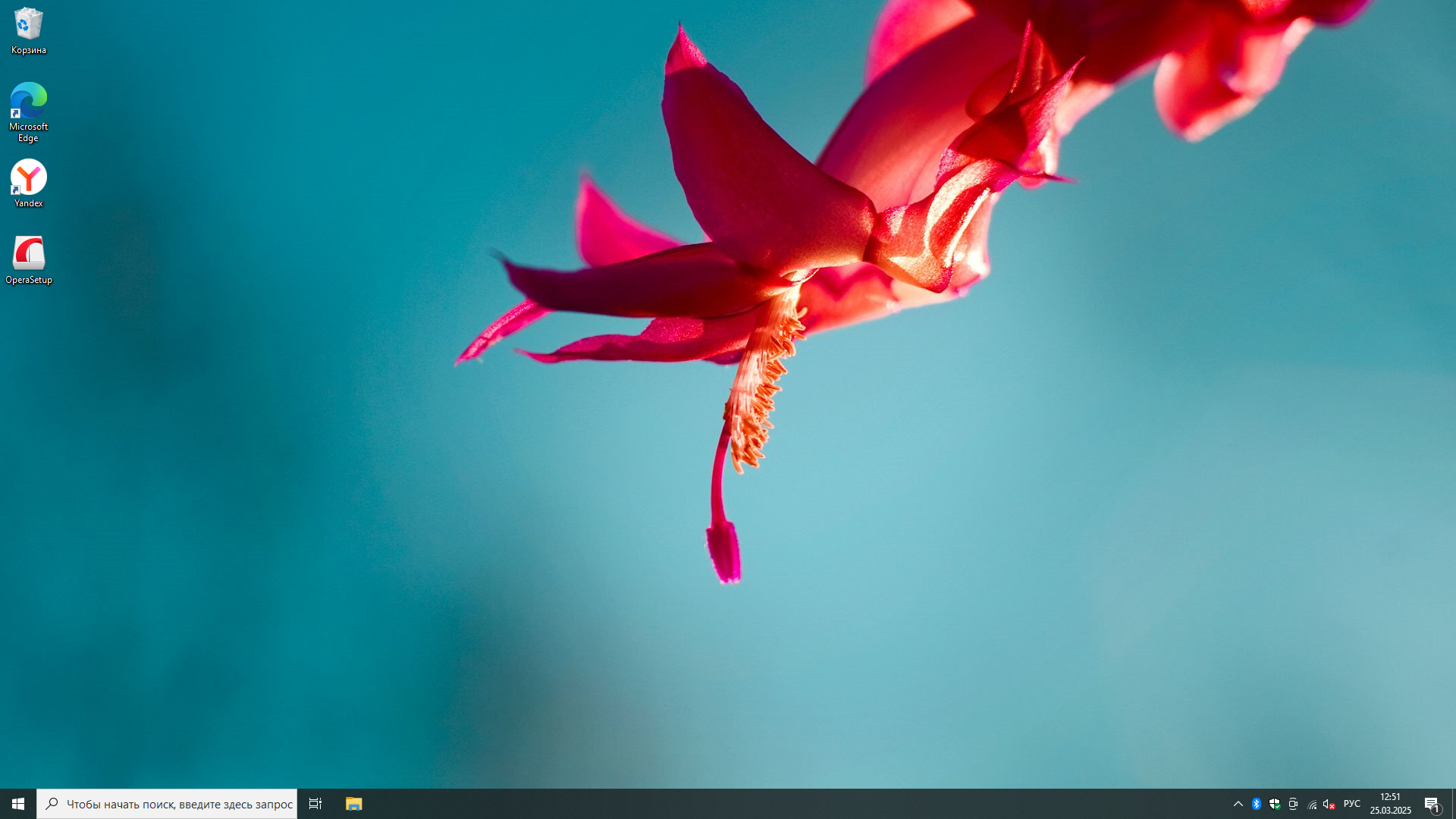Click the Meet Now camera tray icon

tap(1293, 804)
